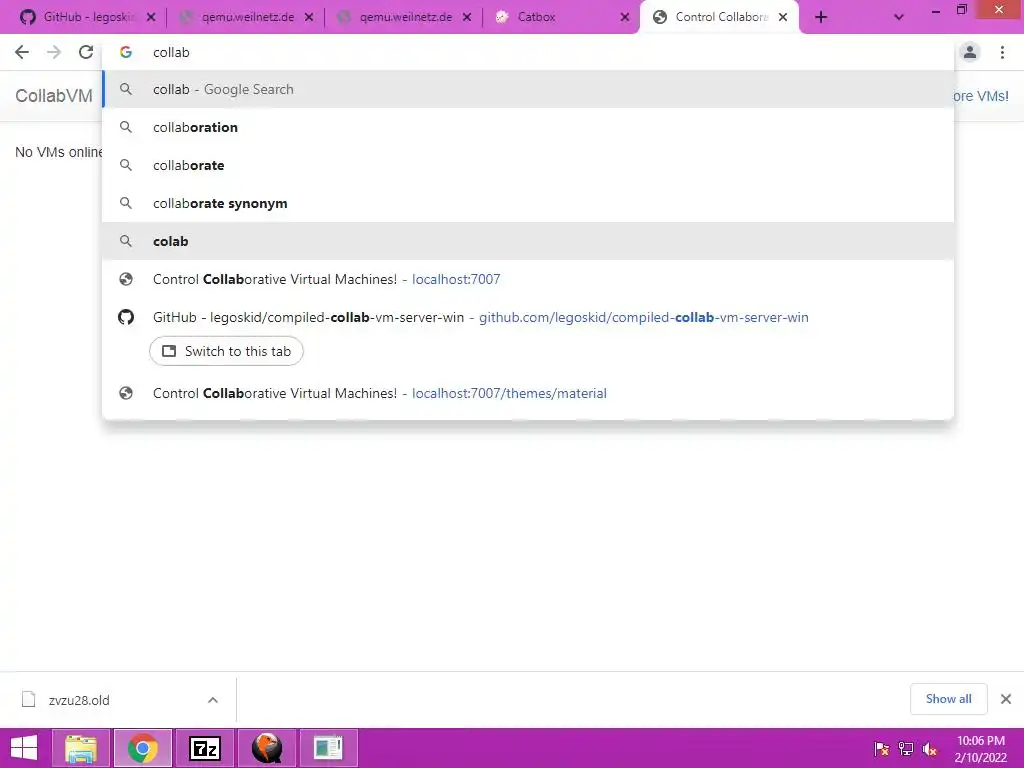Viewport: 1024px width, 768px height.
Task: Click the Chrome taskbar icon
Action: point(142,748)
